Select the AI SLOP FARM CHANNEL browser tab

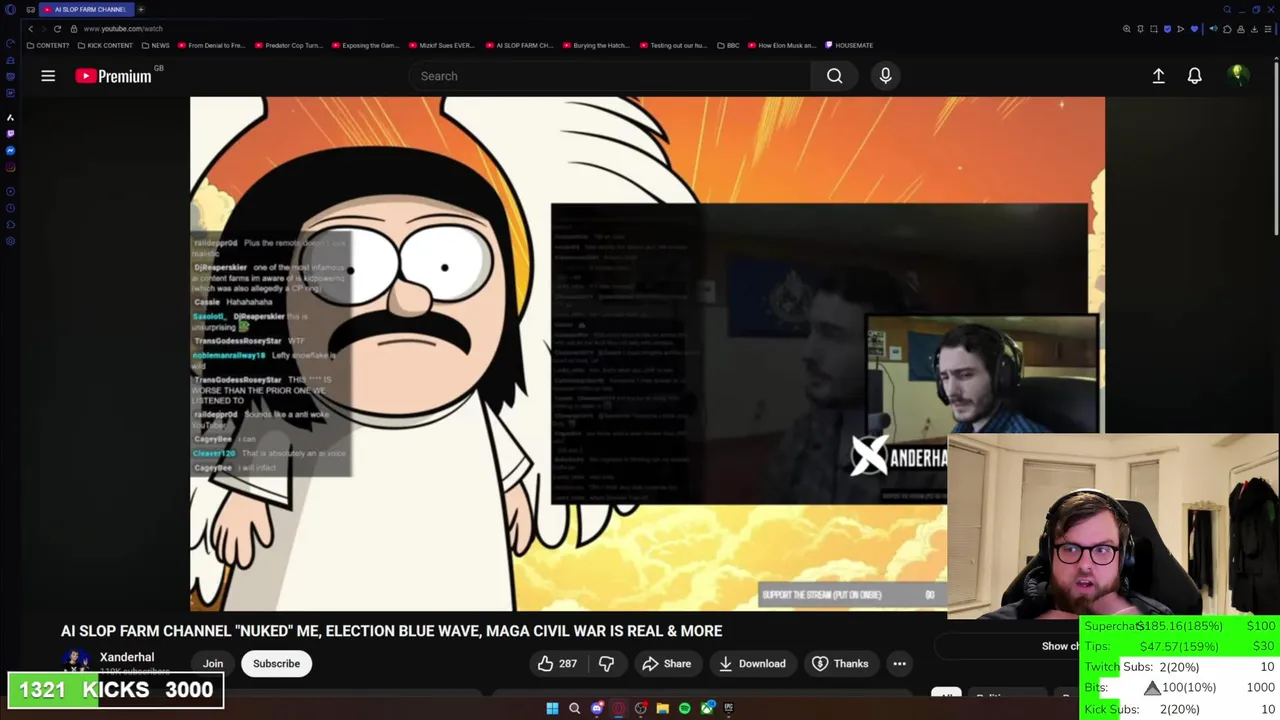(x=89, y=9)
